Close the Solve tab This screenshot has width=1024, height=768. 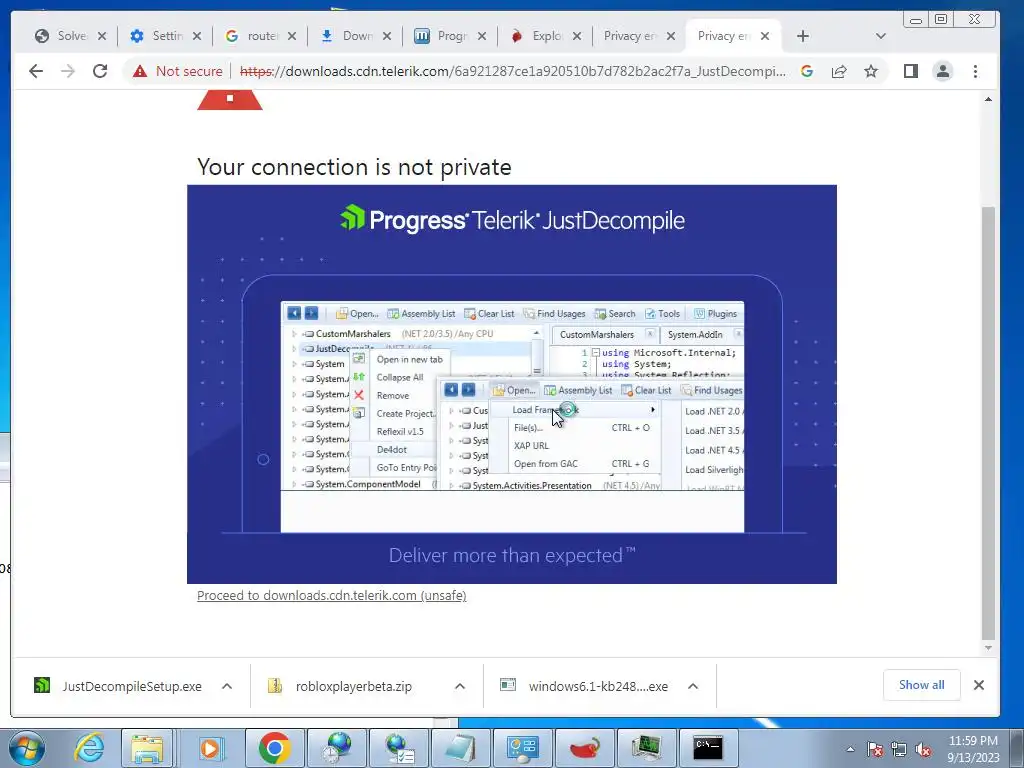(x=102, y=36)
